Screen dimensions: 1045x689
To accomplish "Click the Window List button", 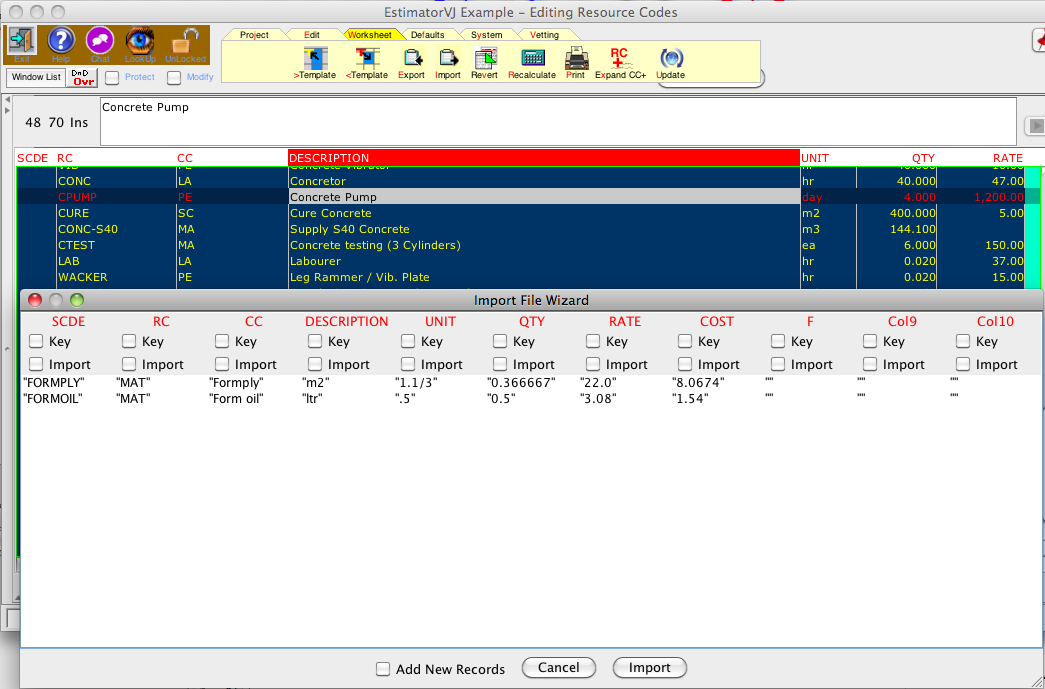I will [x=36, y=77].
